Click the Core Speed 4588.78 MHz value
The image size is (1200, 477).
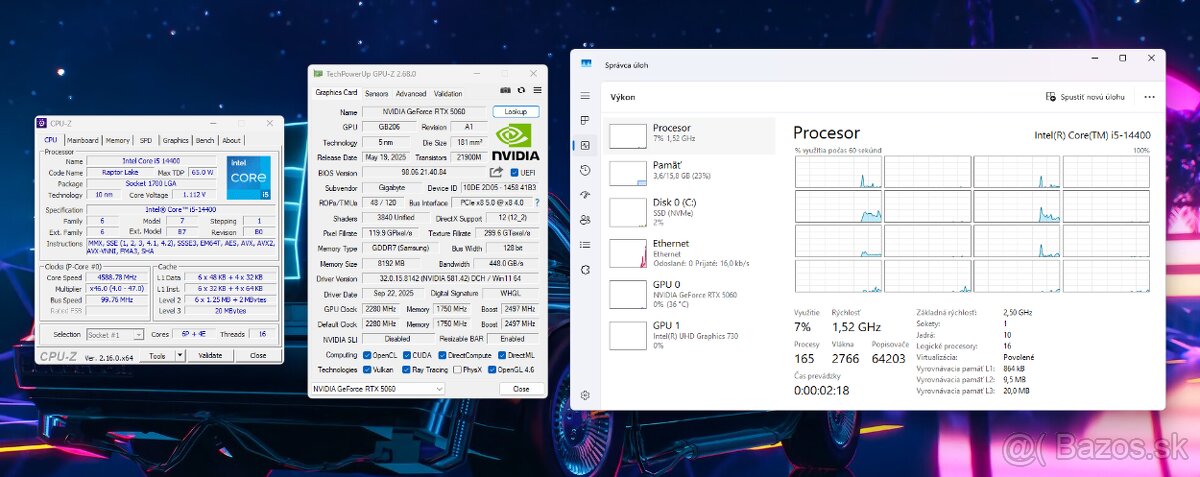pos(119,277)
